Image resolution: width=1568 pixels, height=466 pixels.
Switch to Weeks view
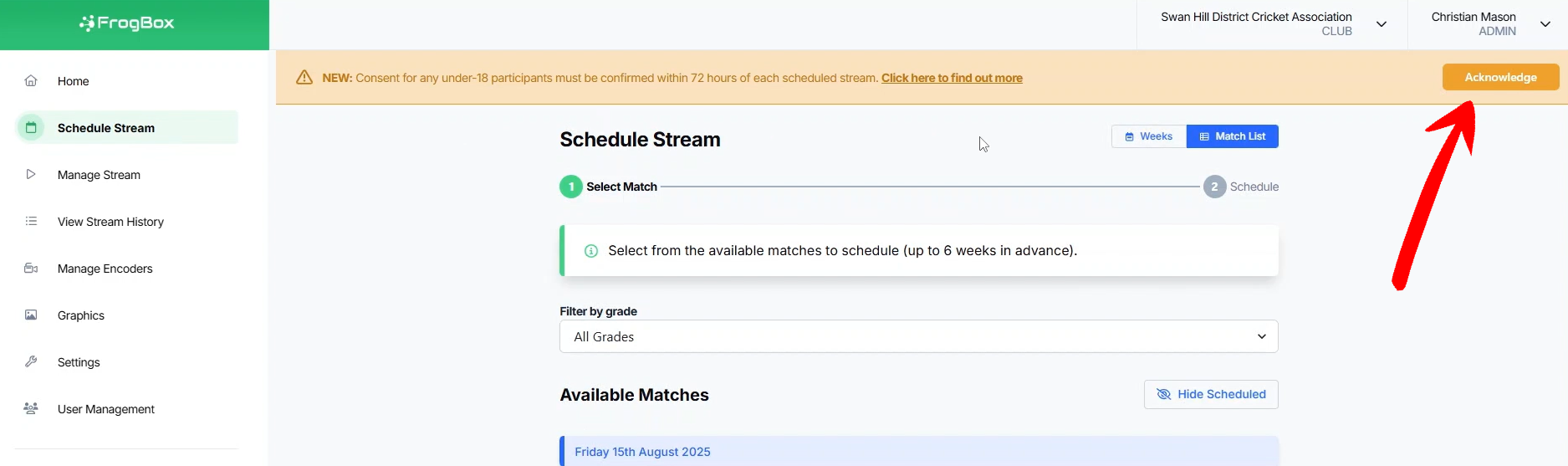1148,136
